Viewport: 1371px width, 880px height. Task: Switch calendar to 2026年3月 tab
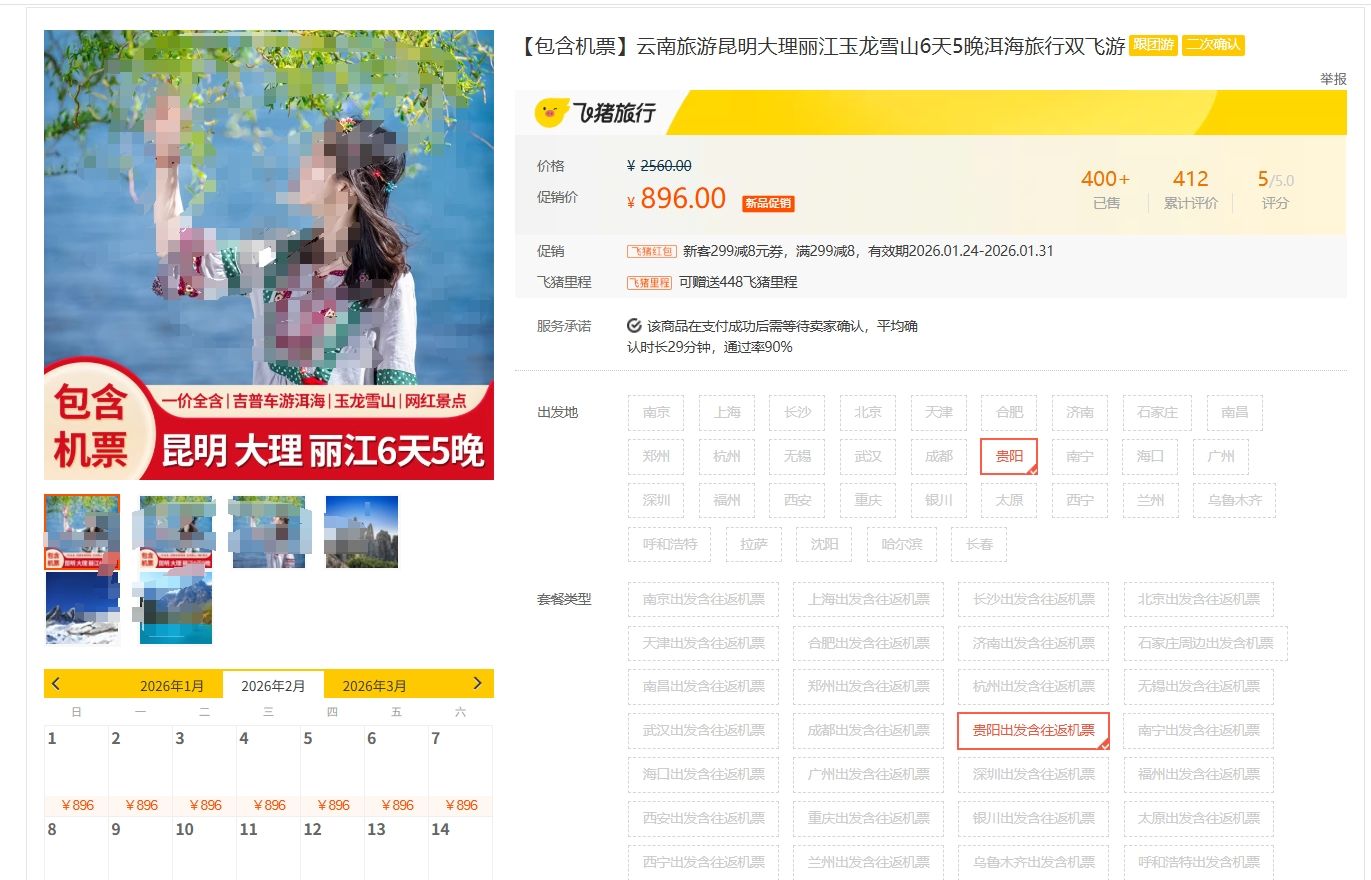tap(374, 686)
